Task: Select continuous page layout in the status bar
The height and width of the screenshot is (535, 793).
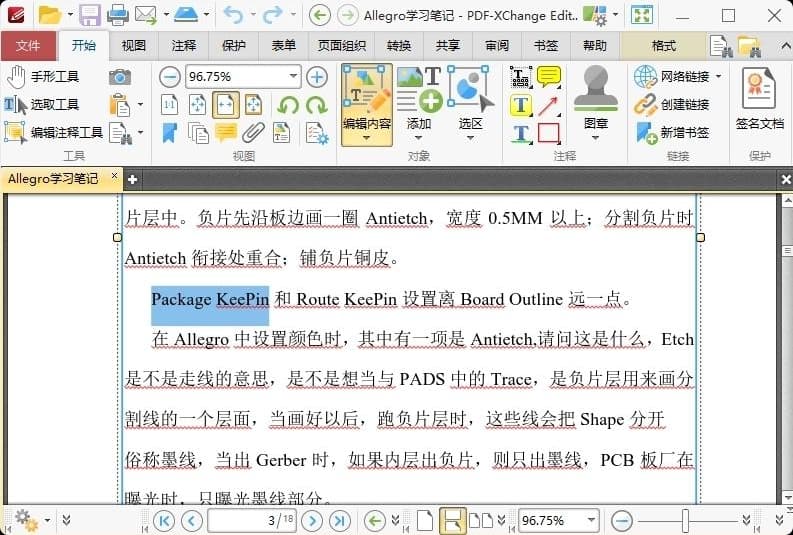Action: click(x=452, y=520)
